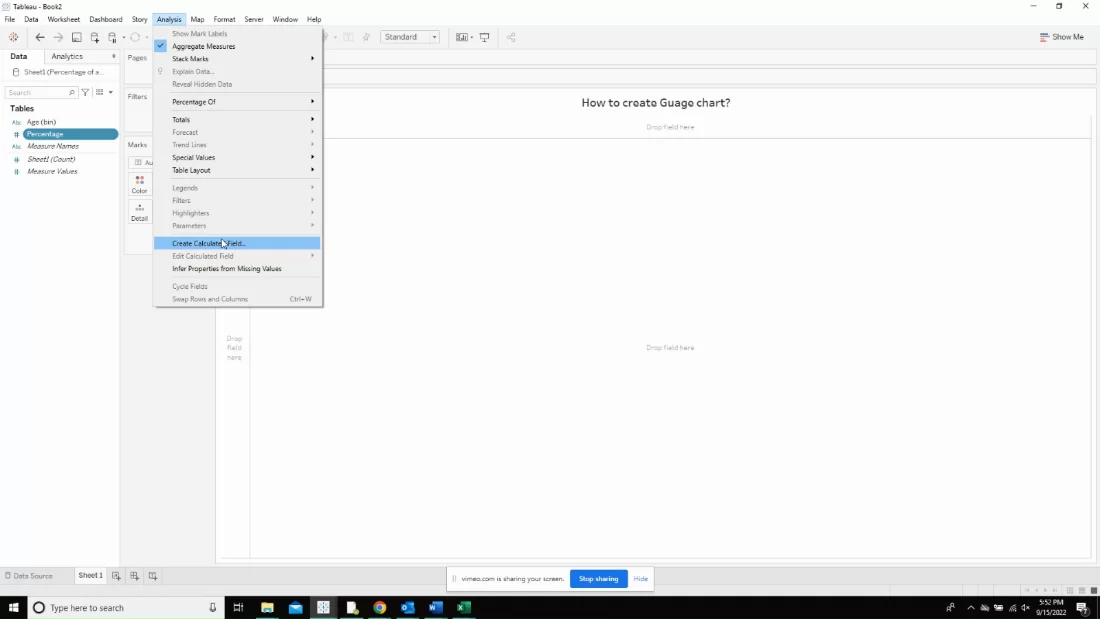Open Mail app from taskbar

[x=295, y=608]
